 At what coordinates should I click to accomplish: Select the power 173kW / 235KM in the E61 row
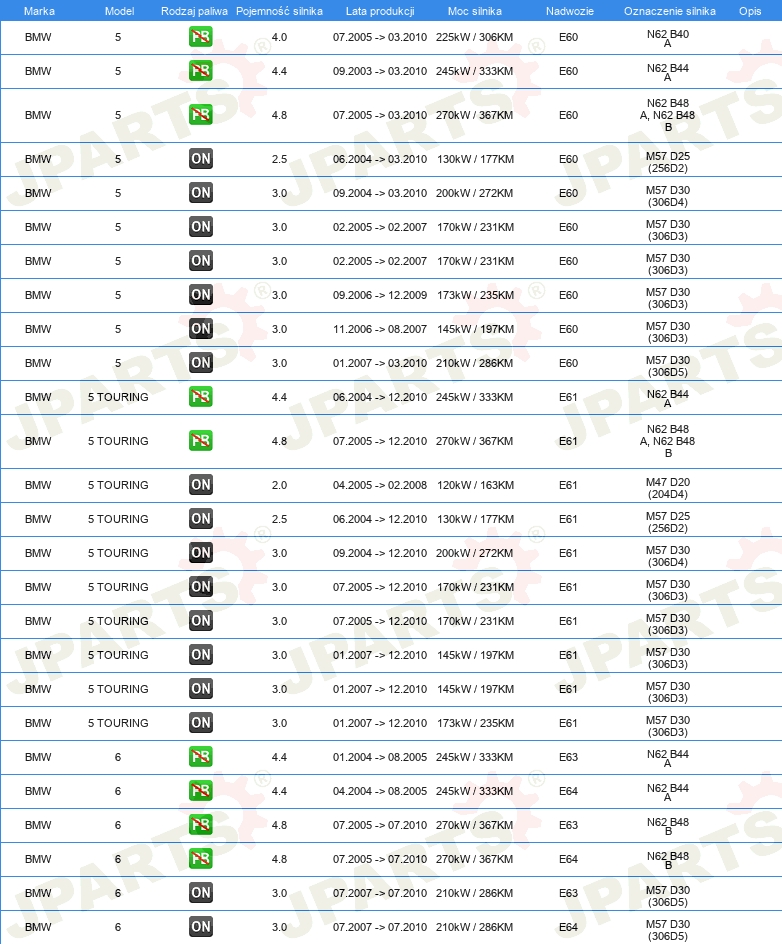click(x=476, y=723)
